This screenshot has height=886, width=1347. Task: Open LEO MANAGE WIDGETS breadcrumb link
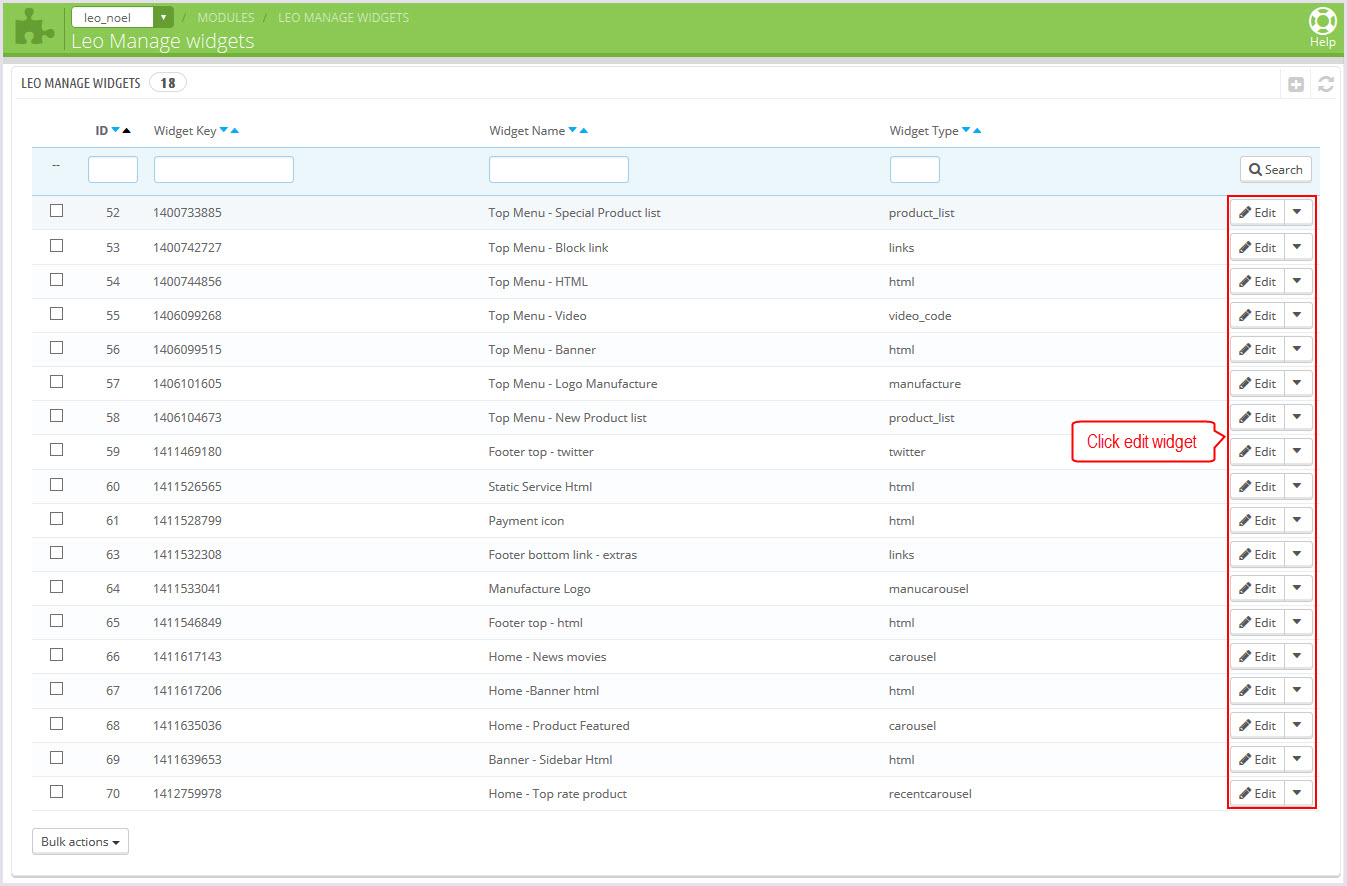(x=343, y=18)
